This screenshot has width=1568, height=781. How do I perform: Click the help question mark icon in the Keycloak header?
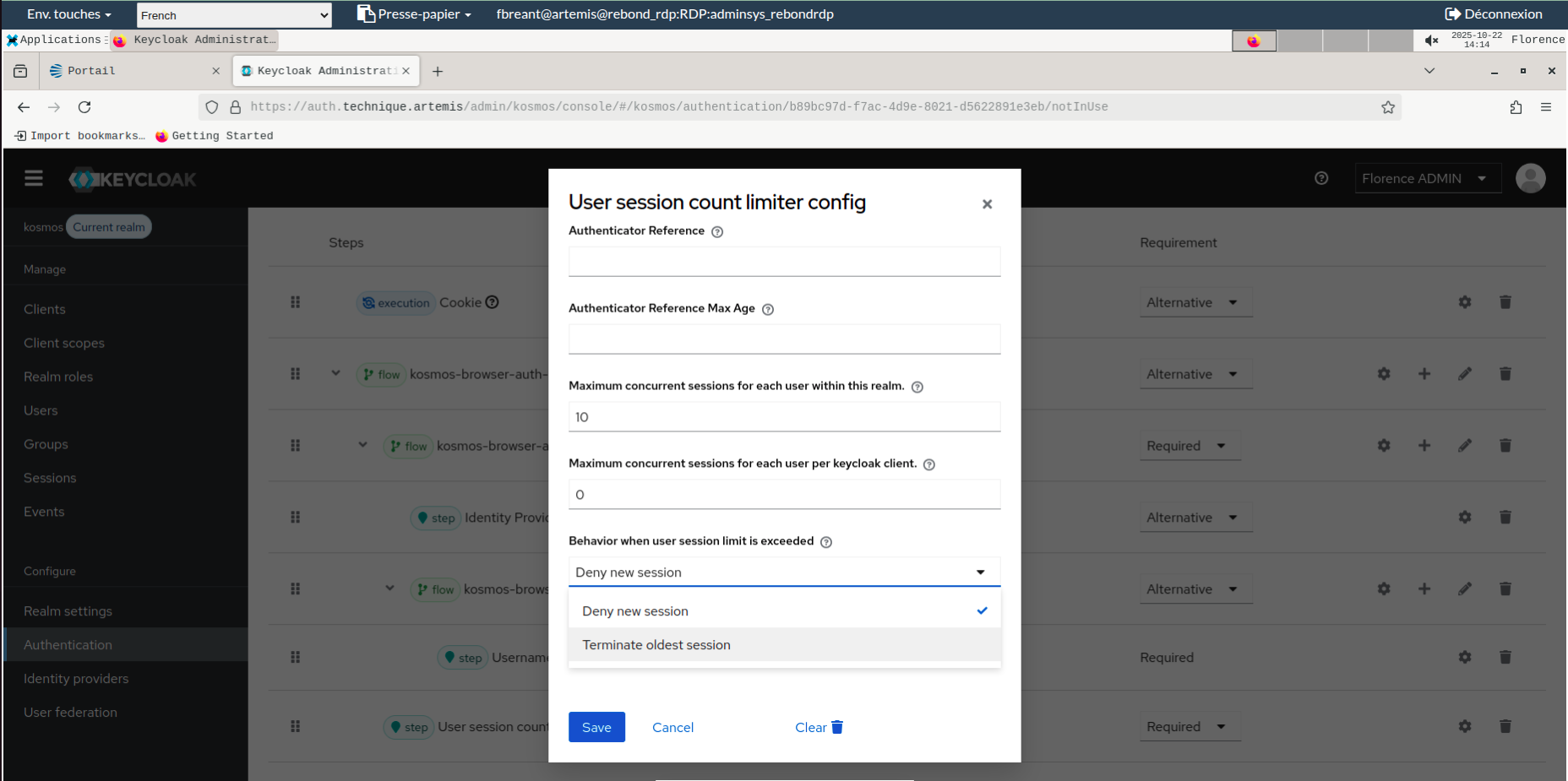point(1322,178)
